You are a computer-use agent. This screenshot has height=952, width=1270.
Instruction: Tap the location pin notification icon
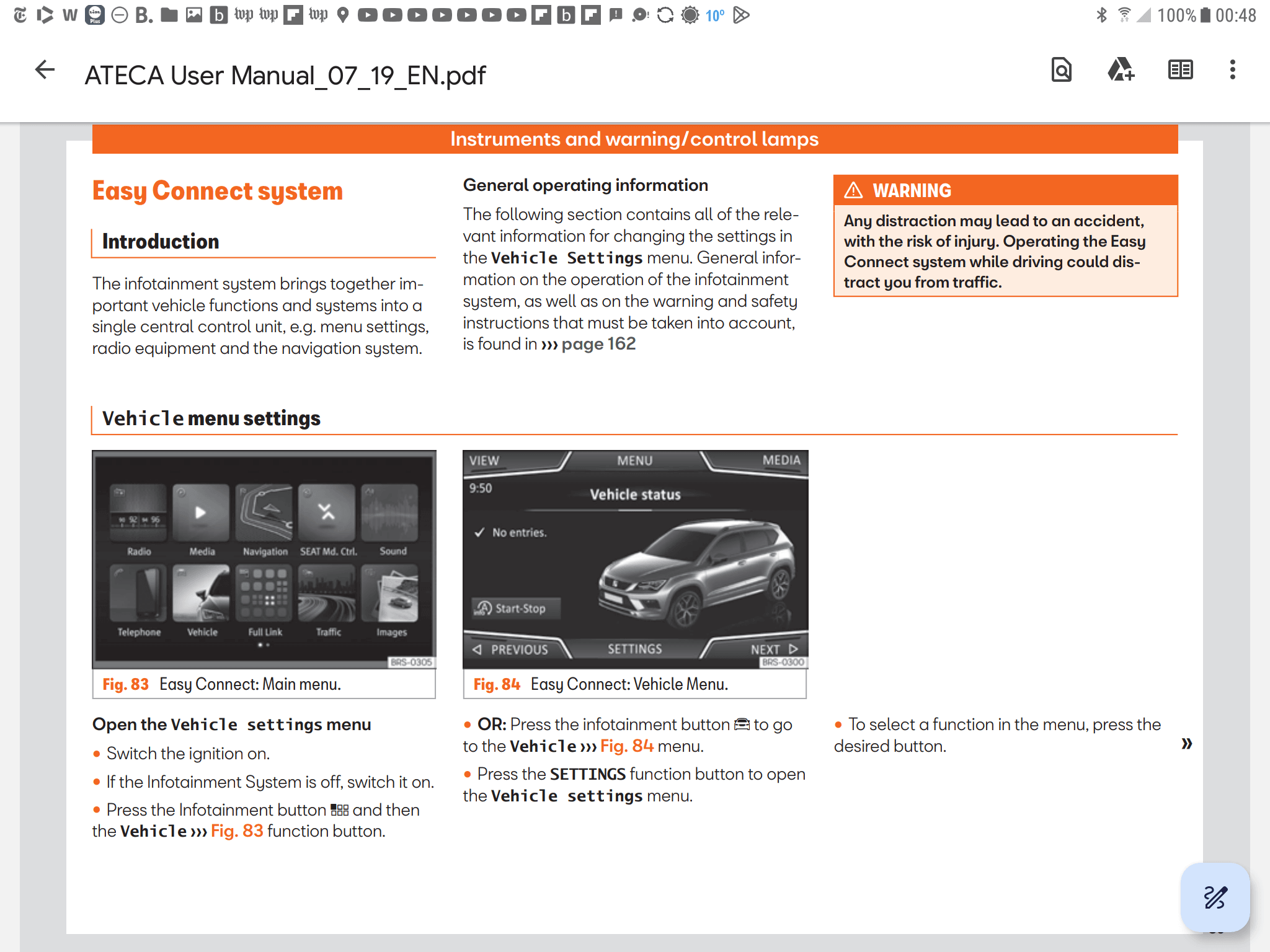(x=343, y=15)
